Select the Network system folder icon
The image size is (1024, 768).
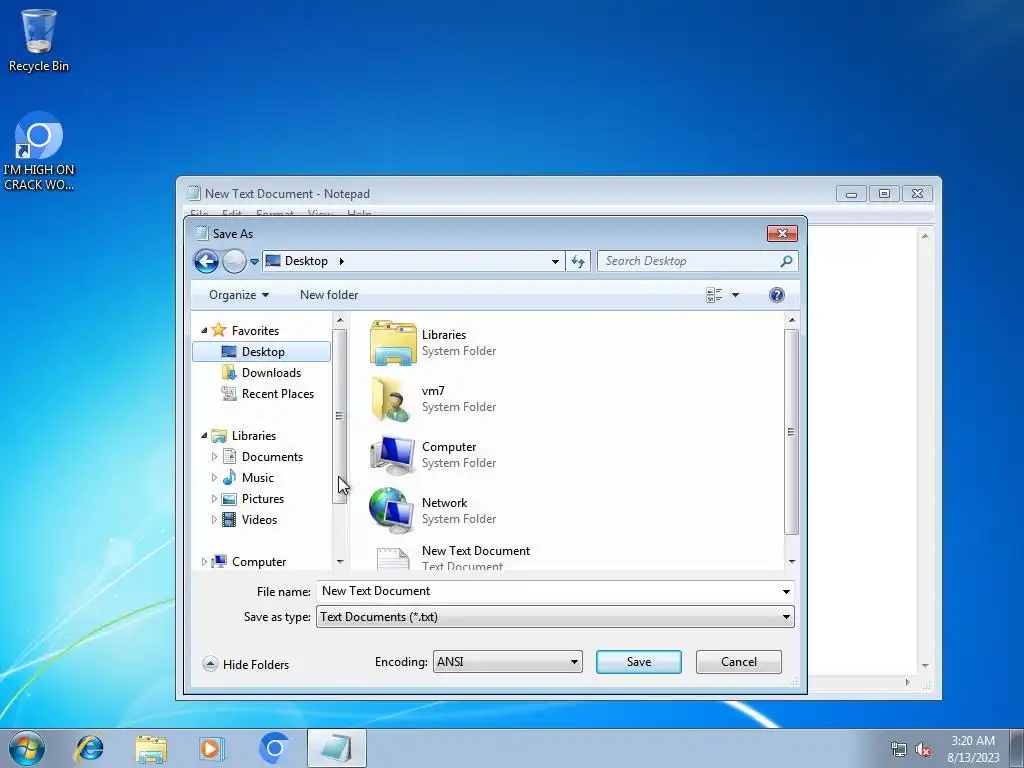(x=391, y=510)
